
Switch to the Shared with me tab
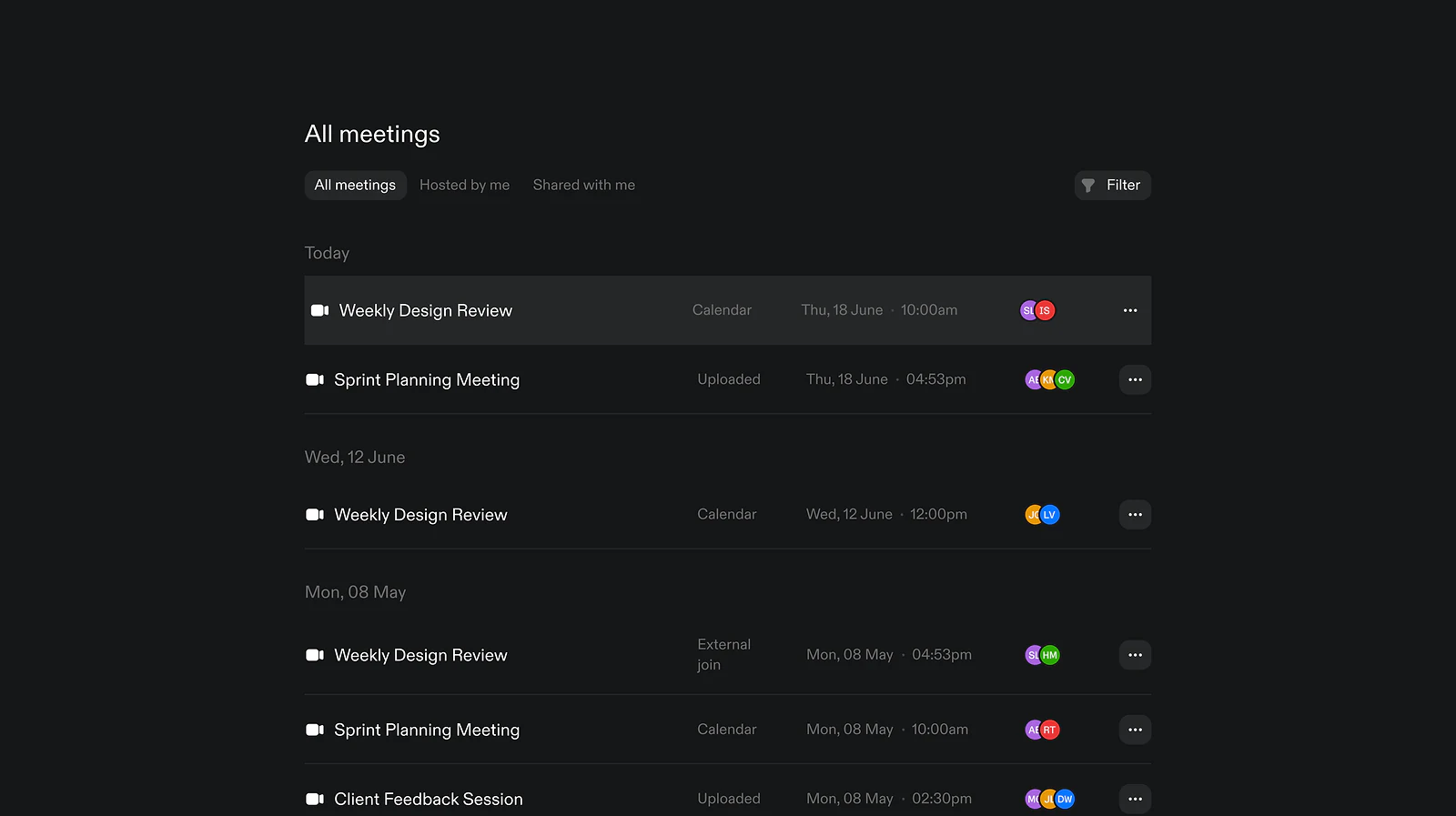click(584, 186)
